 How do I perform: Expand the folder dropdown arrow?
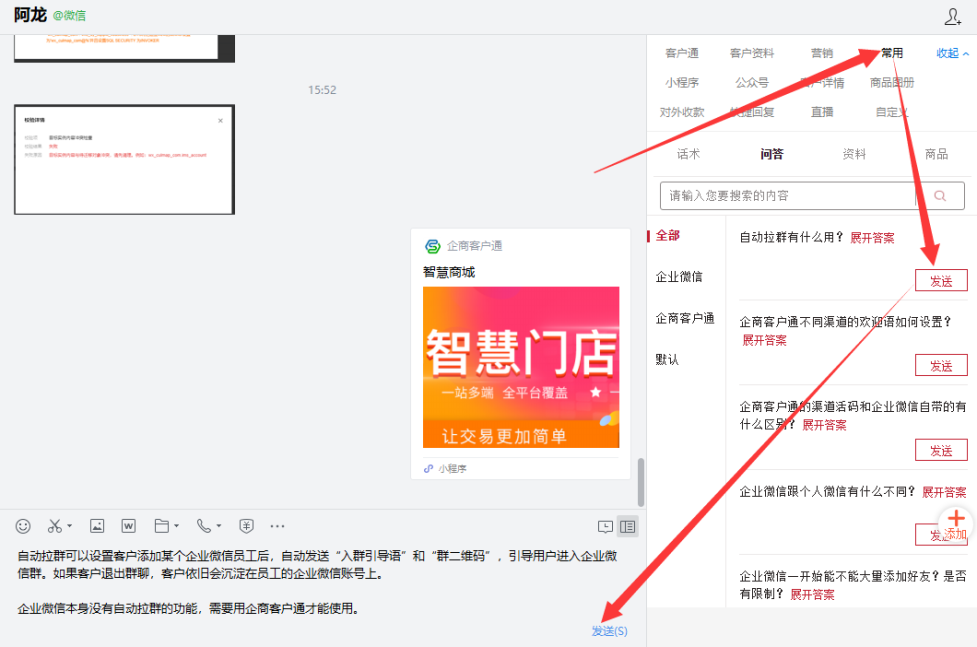(x=176, y=526)
